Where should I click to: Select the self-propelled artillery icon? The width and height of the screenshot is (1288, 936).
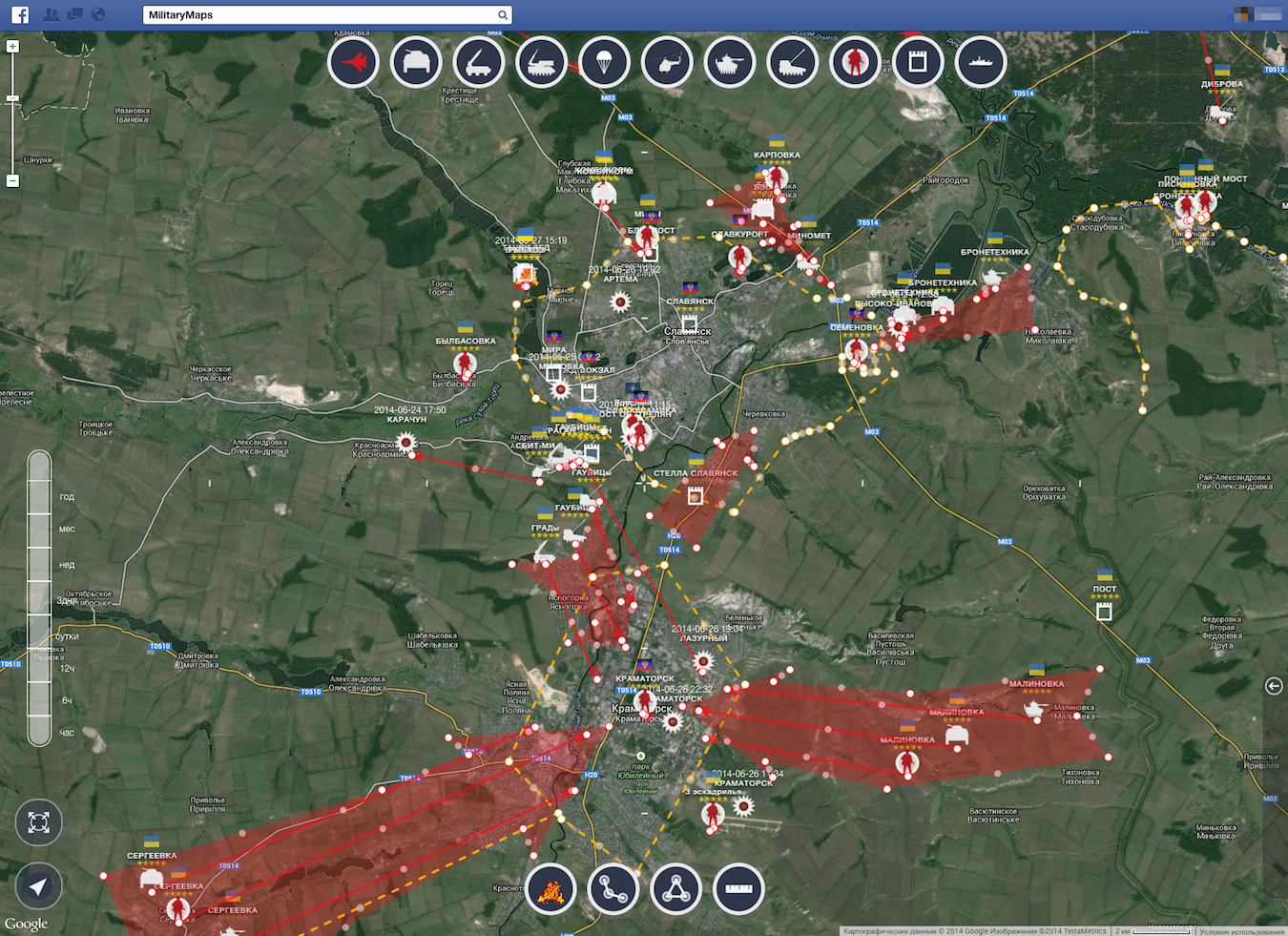[793, 63]
